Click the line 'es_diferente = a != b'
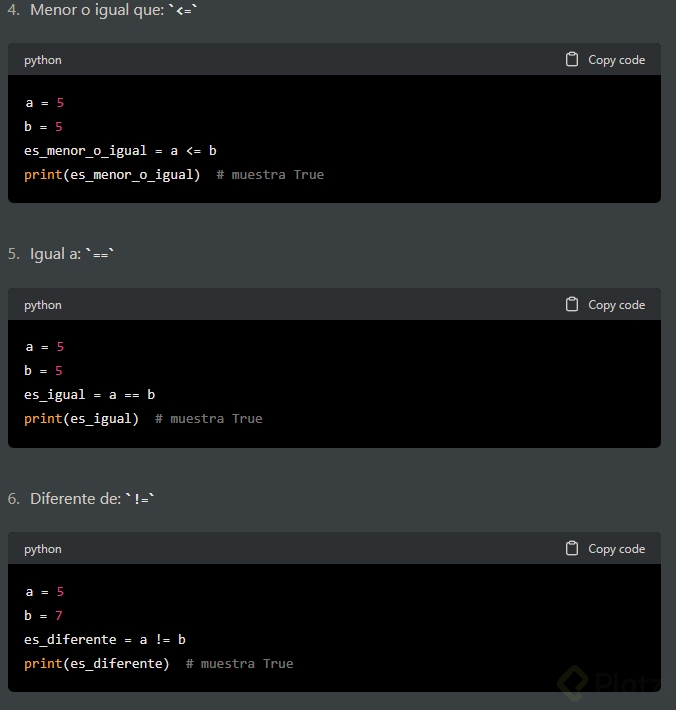 click(105, 640)
